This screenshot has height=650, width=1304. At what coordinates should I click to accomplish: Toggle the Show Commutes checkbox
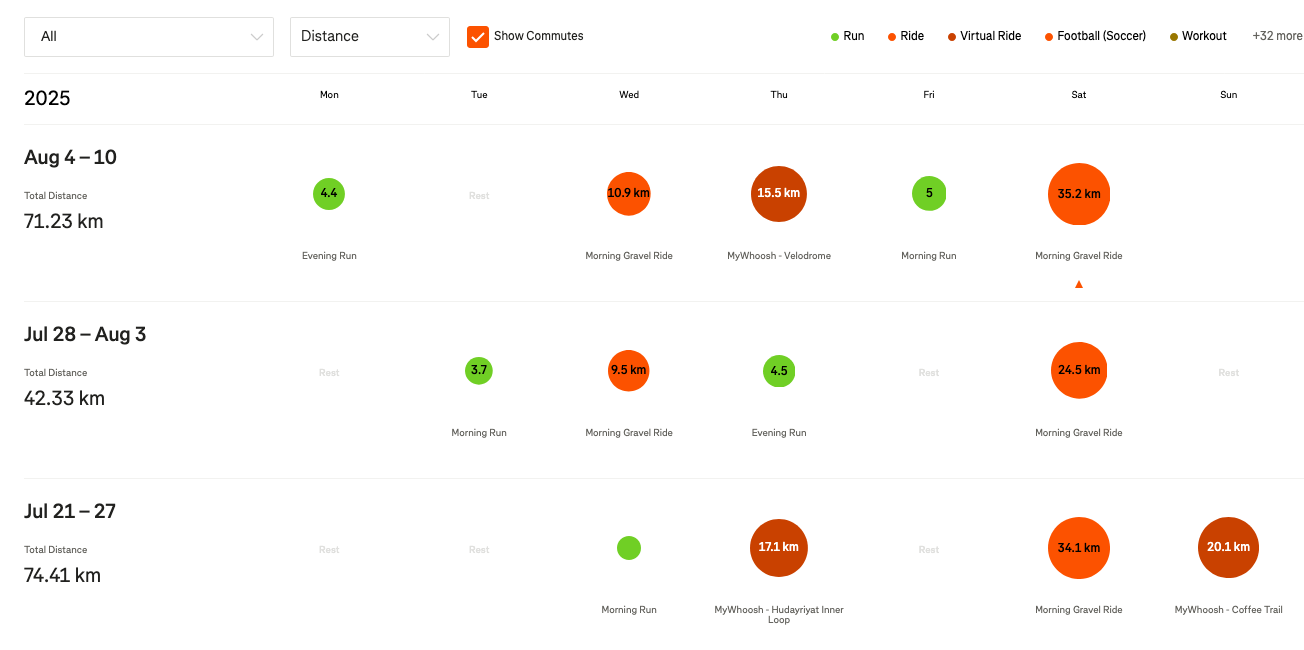pyautogui.click(x=478, y=36)
